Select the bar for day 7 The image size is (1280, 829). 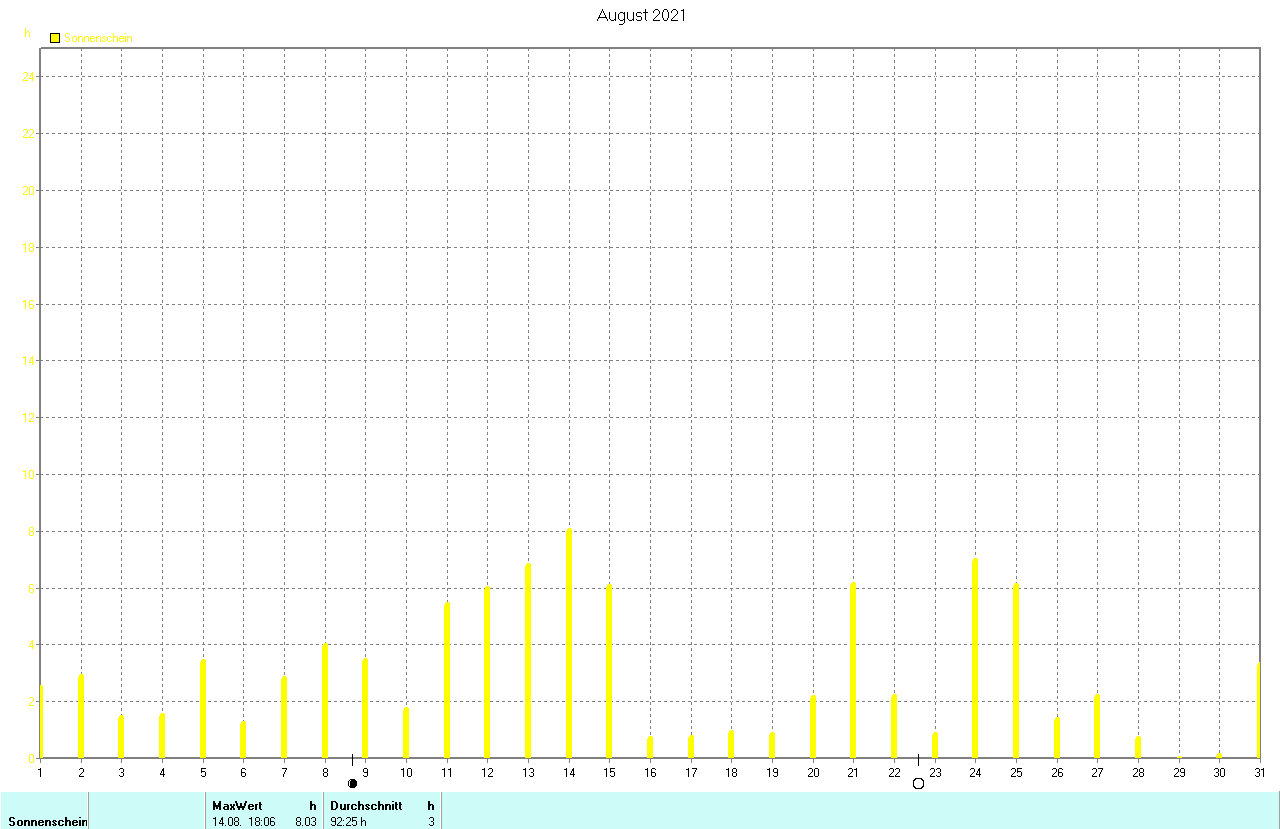click(284, 717)
